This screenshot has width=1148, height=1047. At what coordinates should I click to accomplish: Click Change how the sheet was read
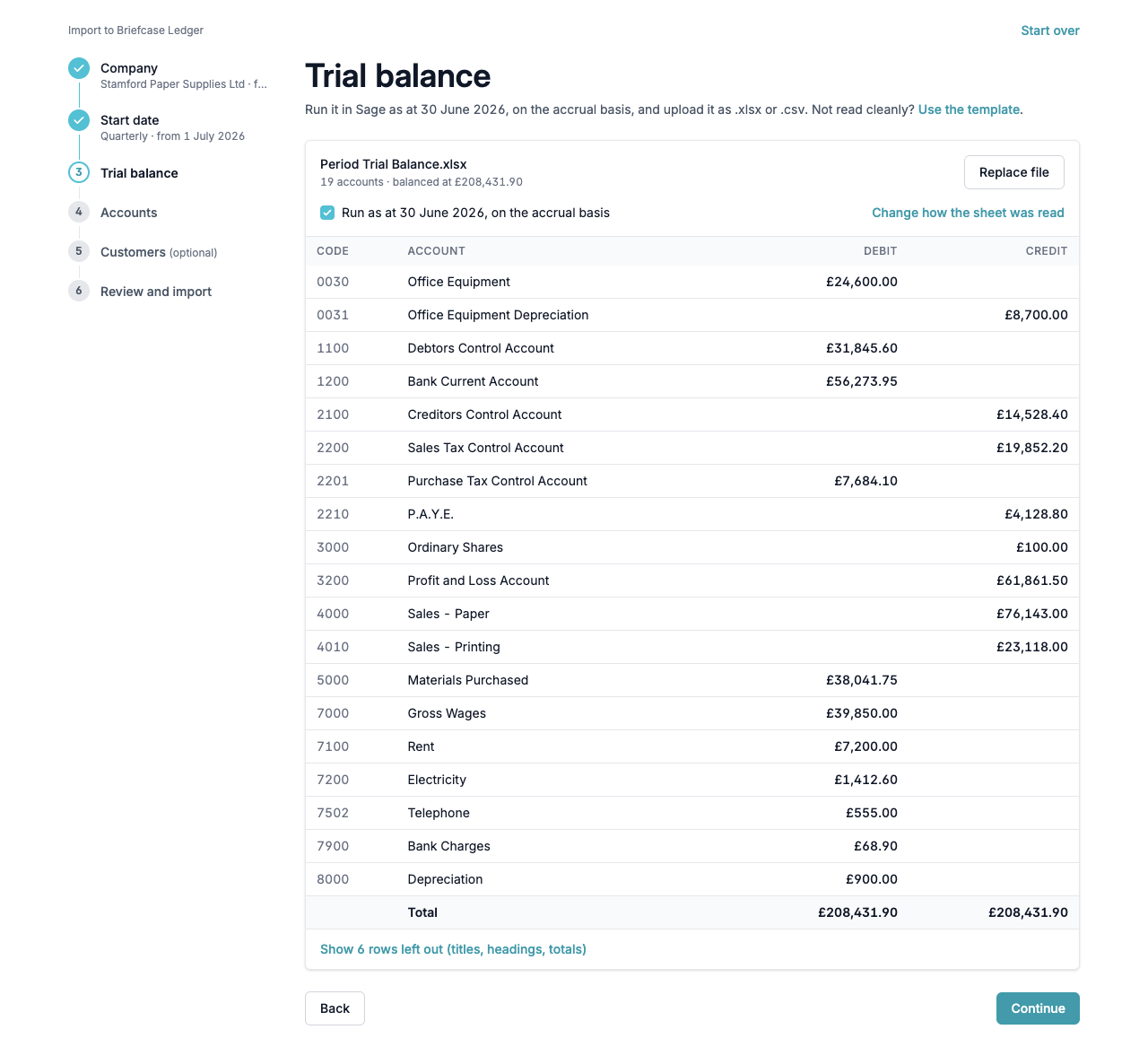tap(968, 213)
